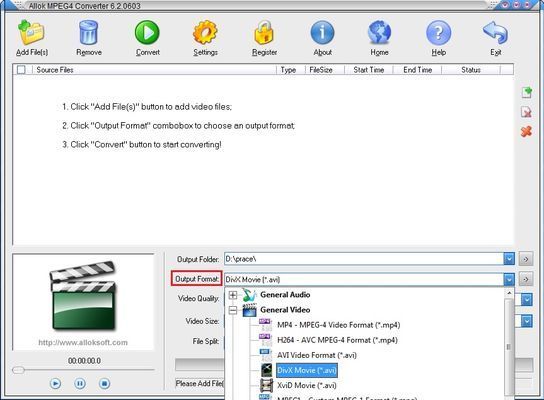Expand the General Audio tree node
This screenshot has width=544, height=400.
[x=233, y=295]
